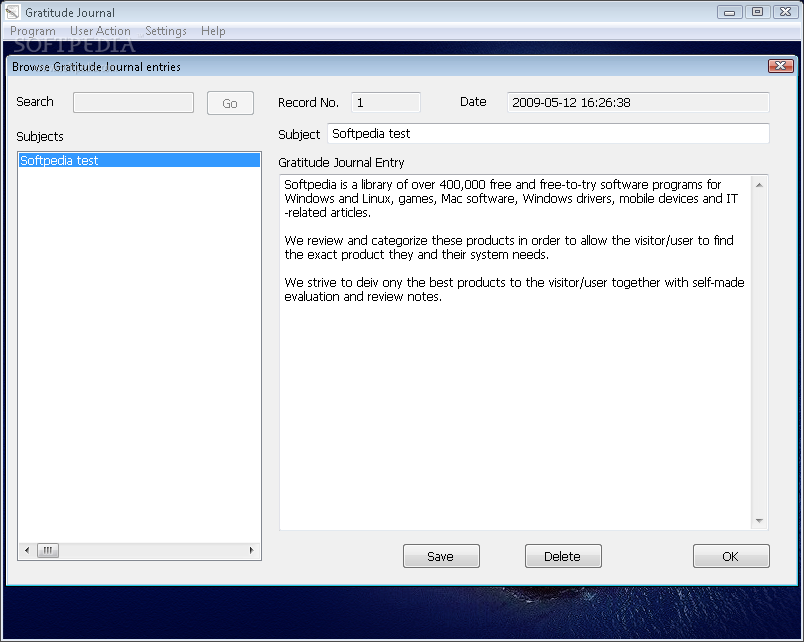Maximize the Gratitude Journal window

click(757, 12)
